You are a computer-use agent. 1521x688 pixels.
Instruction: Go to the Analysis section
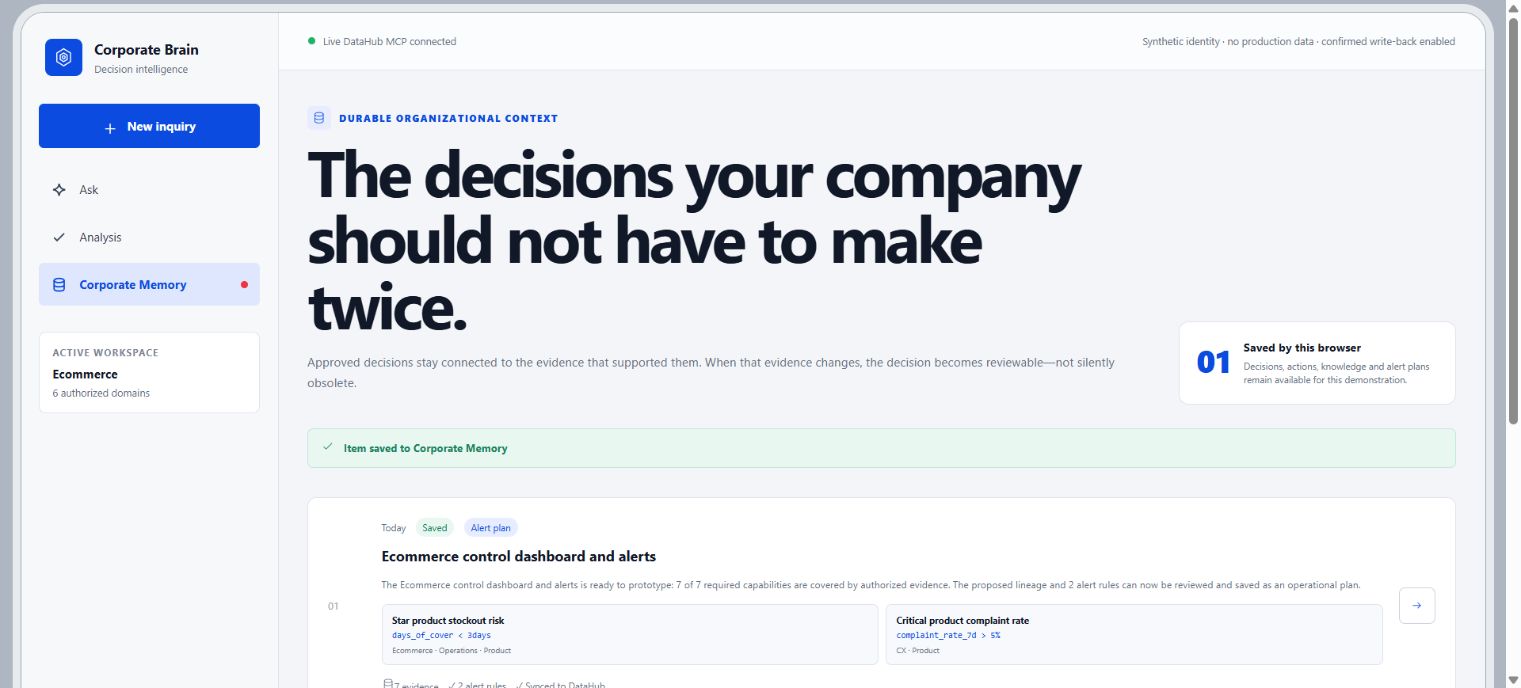point(149,237)
